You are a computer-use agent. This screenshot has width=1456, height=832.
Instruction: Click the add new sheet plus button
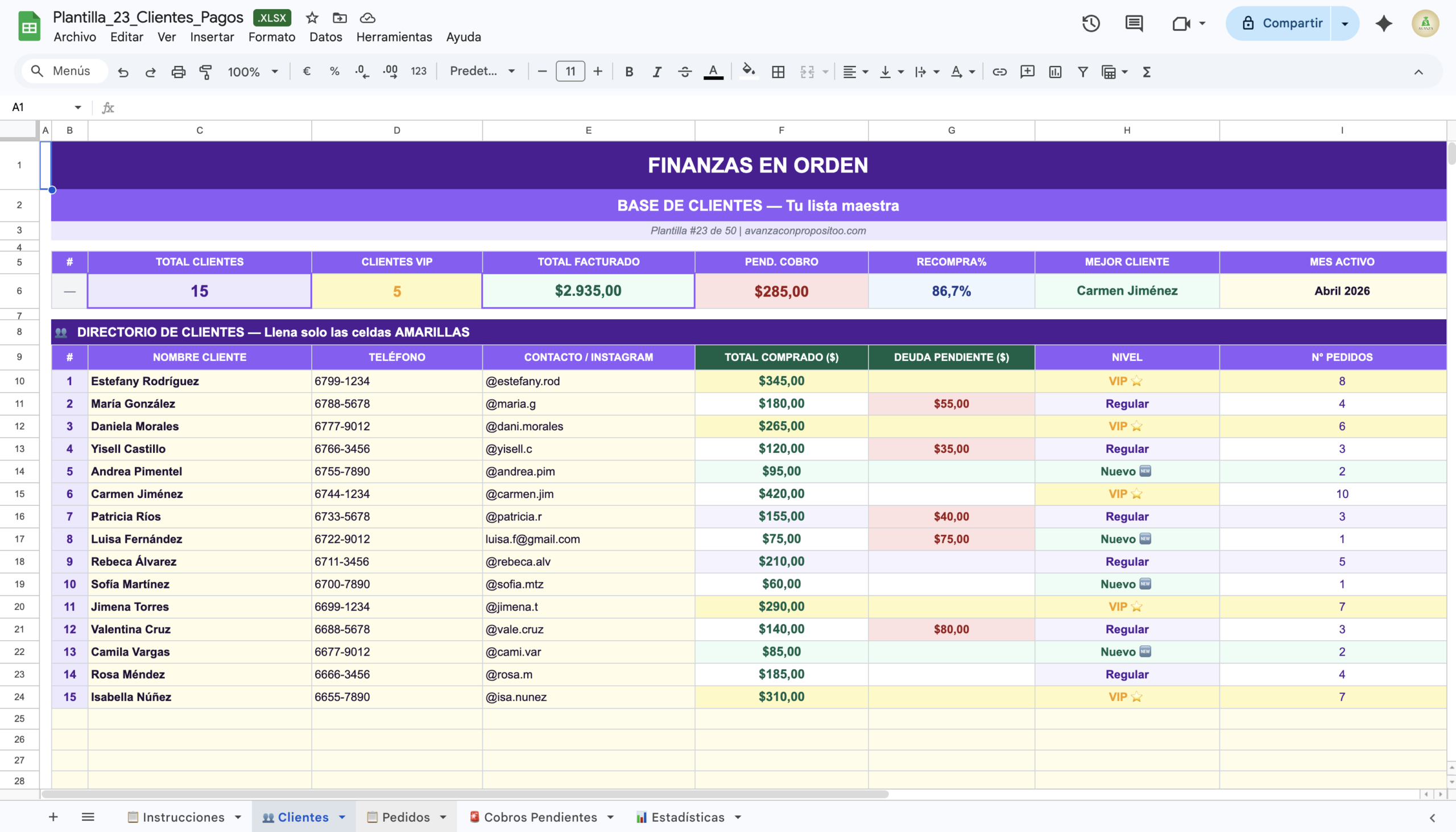pyautogui.click(x=53, y=817)
